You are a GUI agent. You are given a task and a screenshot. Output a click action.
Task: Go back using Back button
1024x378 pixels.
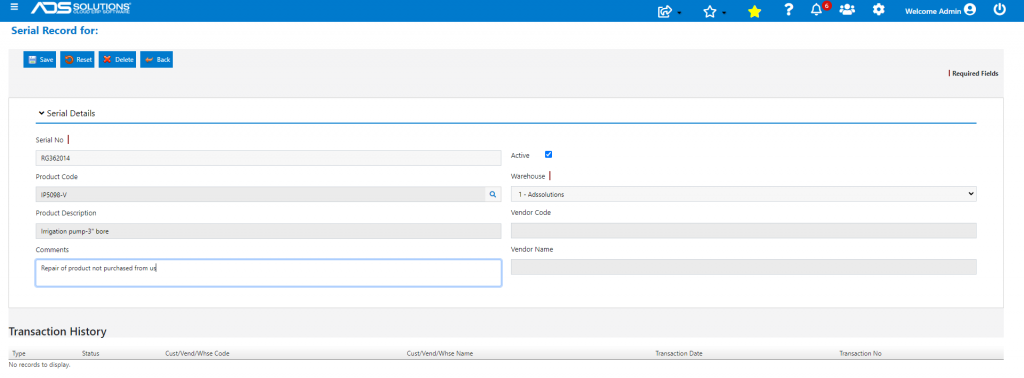157,59
